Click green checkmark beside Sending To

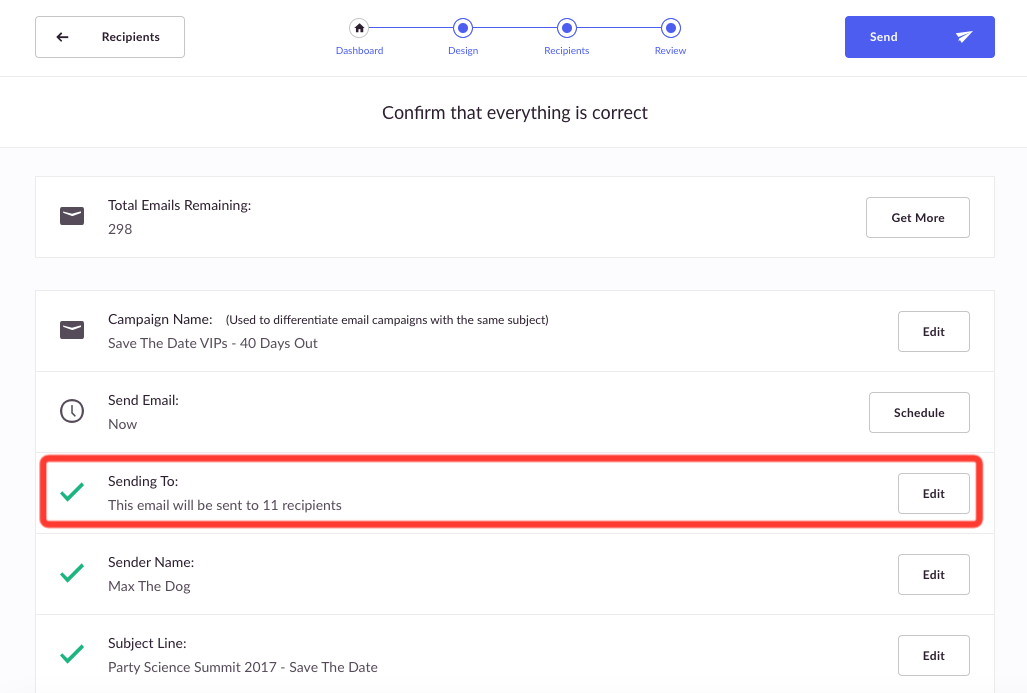pos(72,492)
